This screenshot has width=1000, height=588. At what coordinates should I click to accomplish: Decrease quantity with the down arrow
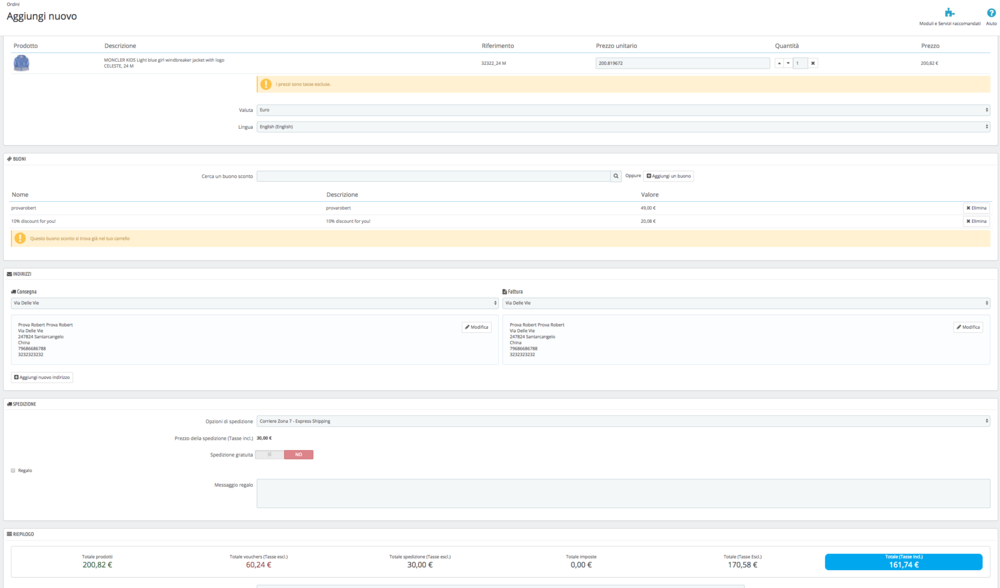tap(788, 63)
